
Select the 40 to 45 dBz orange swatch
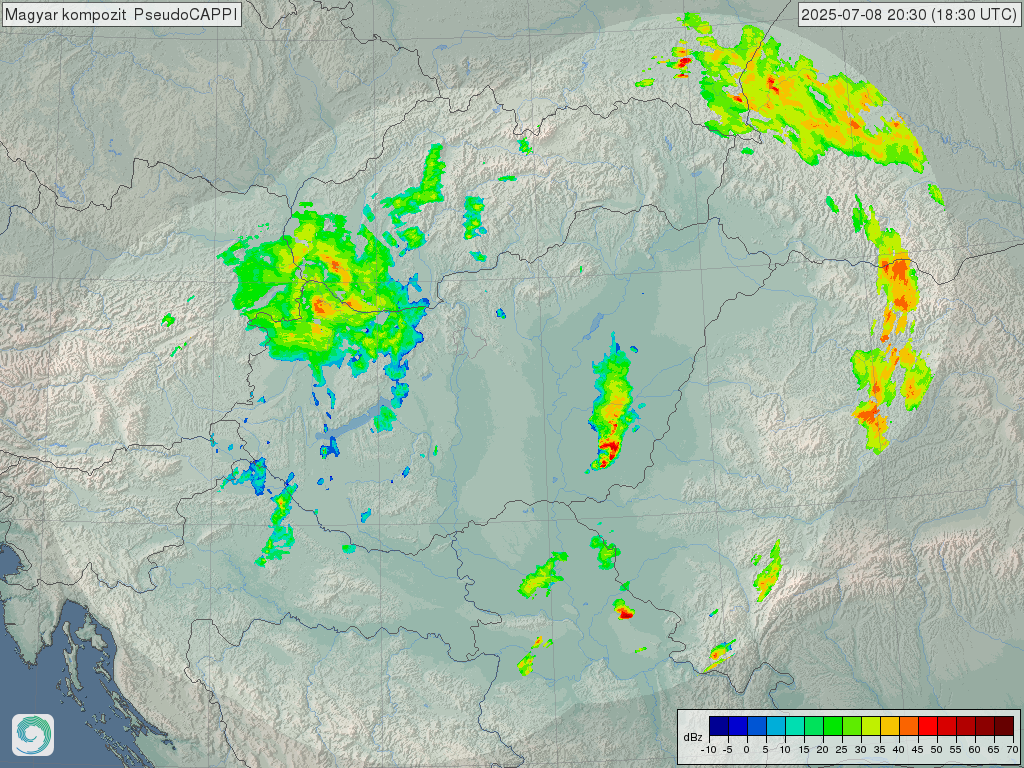(x=909, y=726)
